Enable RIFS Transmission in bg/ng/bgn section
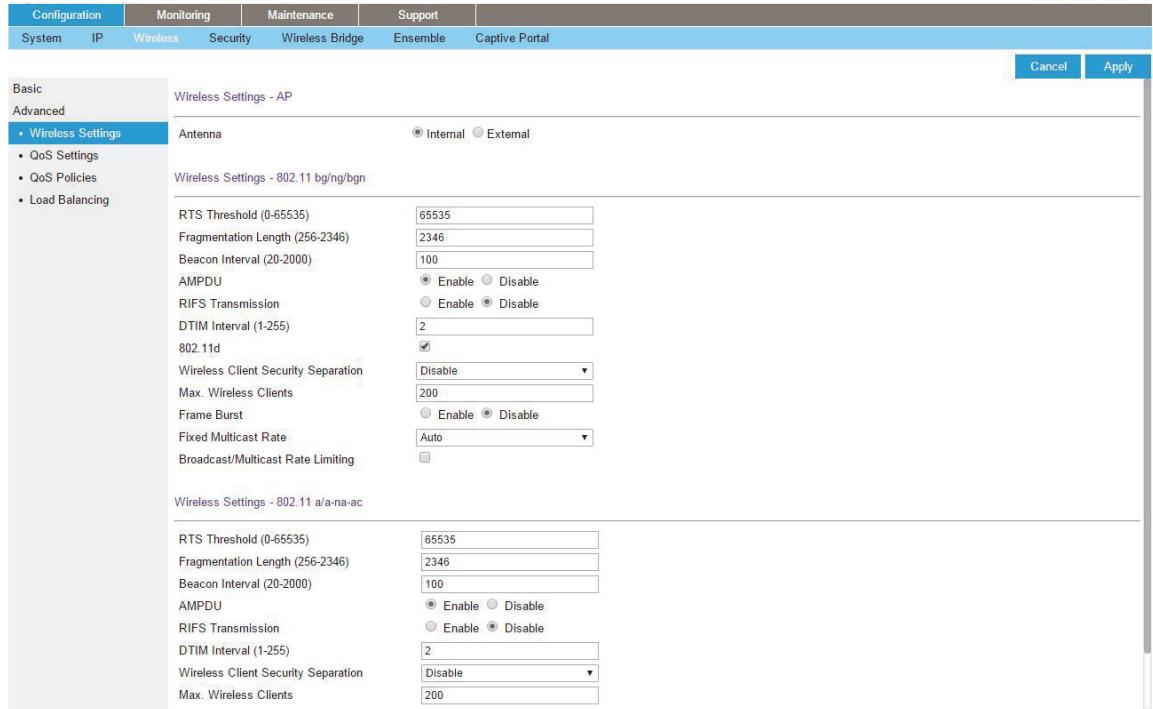This screenshot has height=709, width=1153. coord(426,302)
